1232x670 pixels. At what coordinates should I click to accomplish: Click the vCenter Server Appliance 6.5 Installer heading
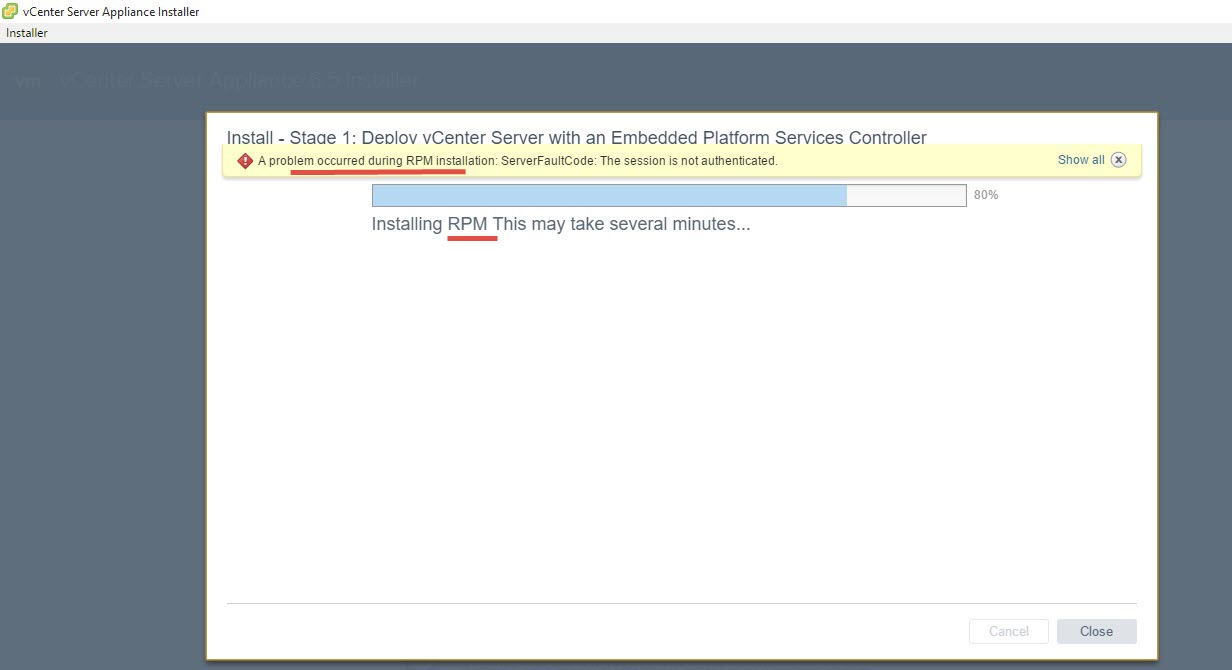click(237, 79)
